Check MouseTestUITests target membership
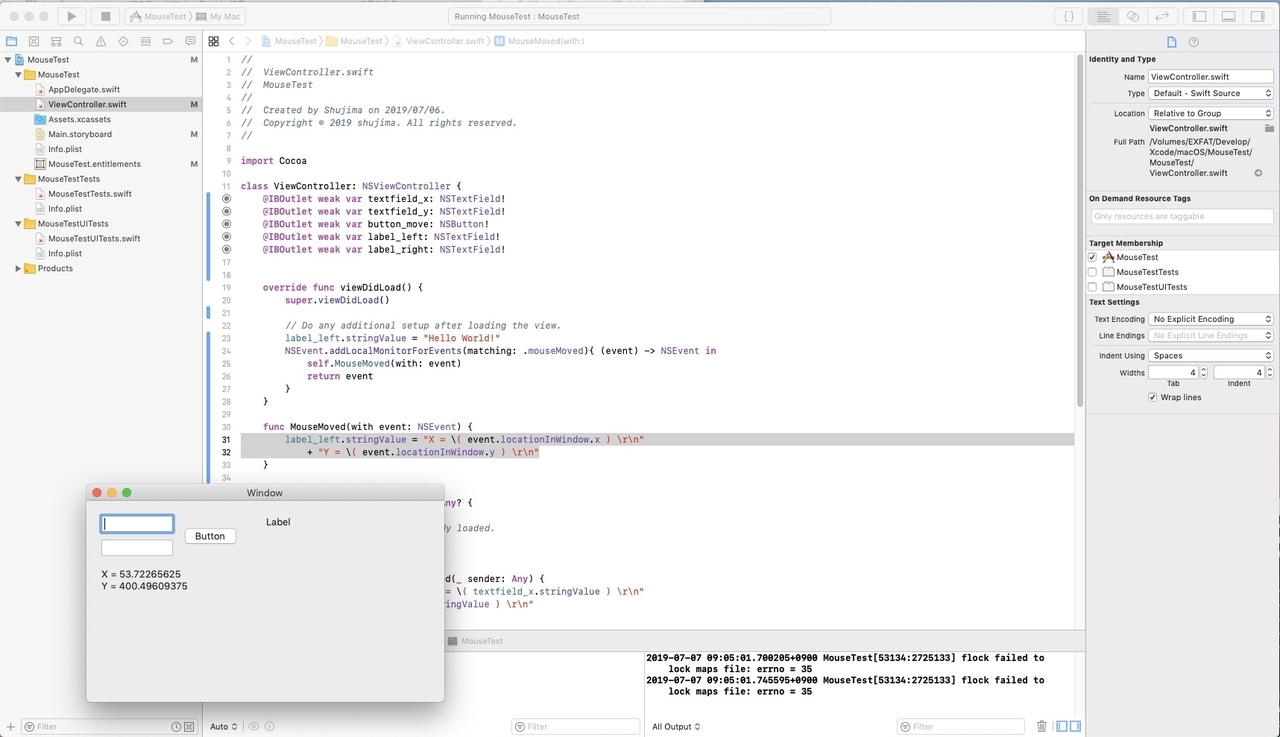This screenshot has height=737, width=1280. point(1092,287)
